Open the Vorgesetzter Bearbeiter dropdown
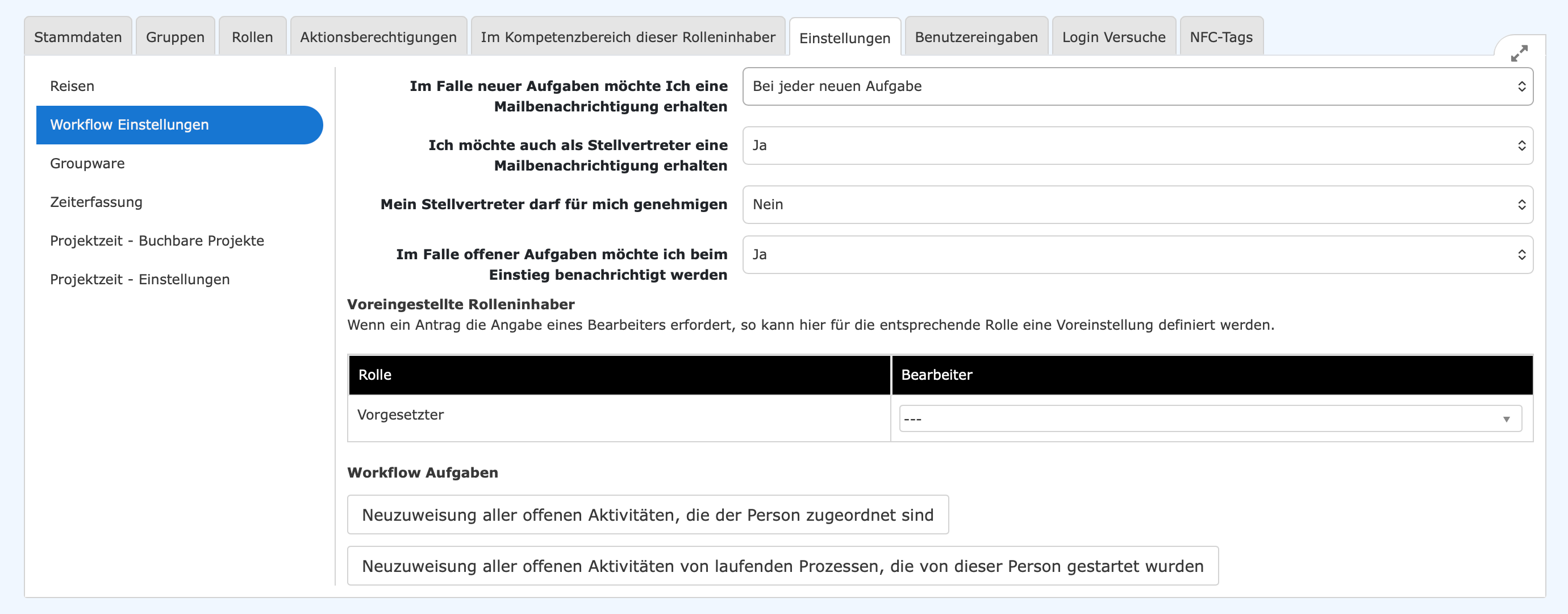Viewport: 1568px width, 614px height. click(1210, 418)
